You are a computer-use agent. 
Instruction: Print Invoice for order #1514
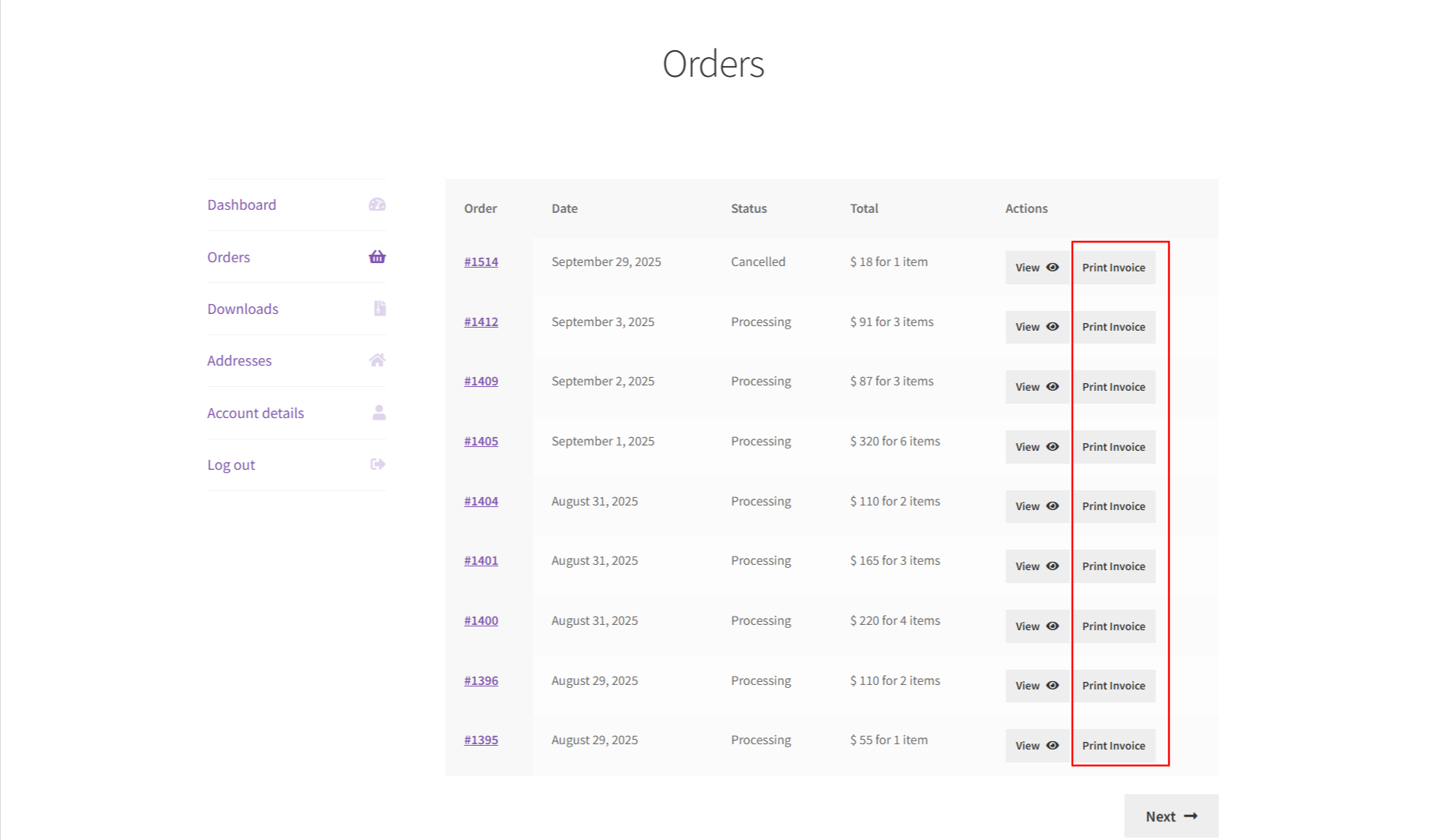tap(1113, 268)
